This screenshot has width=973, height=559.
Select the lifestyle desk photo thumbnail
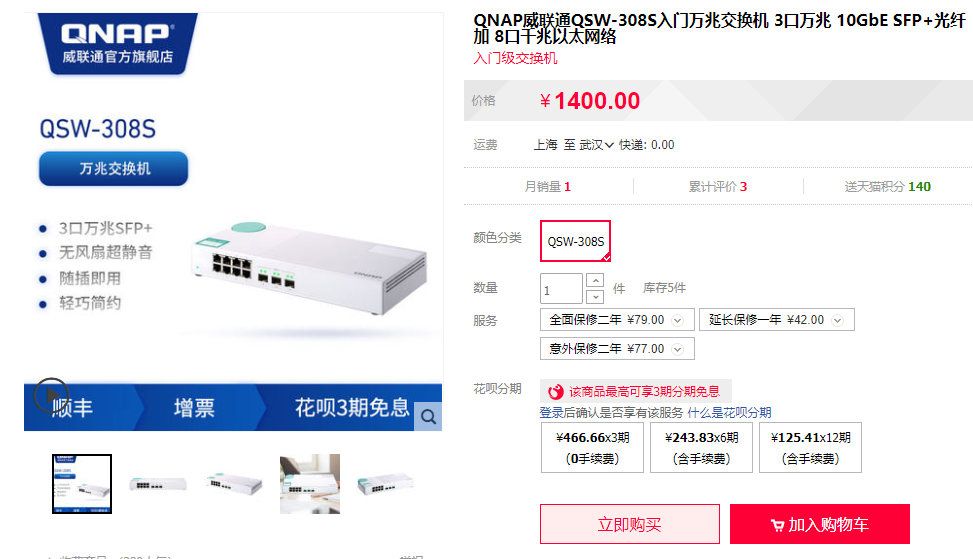click(x=310, y=484)
